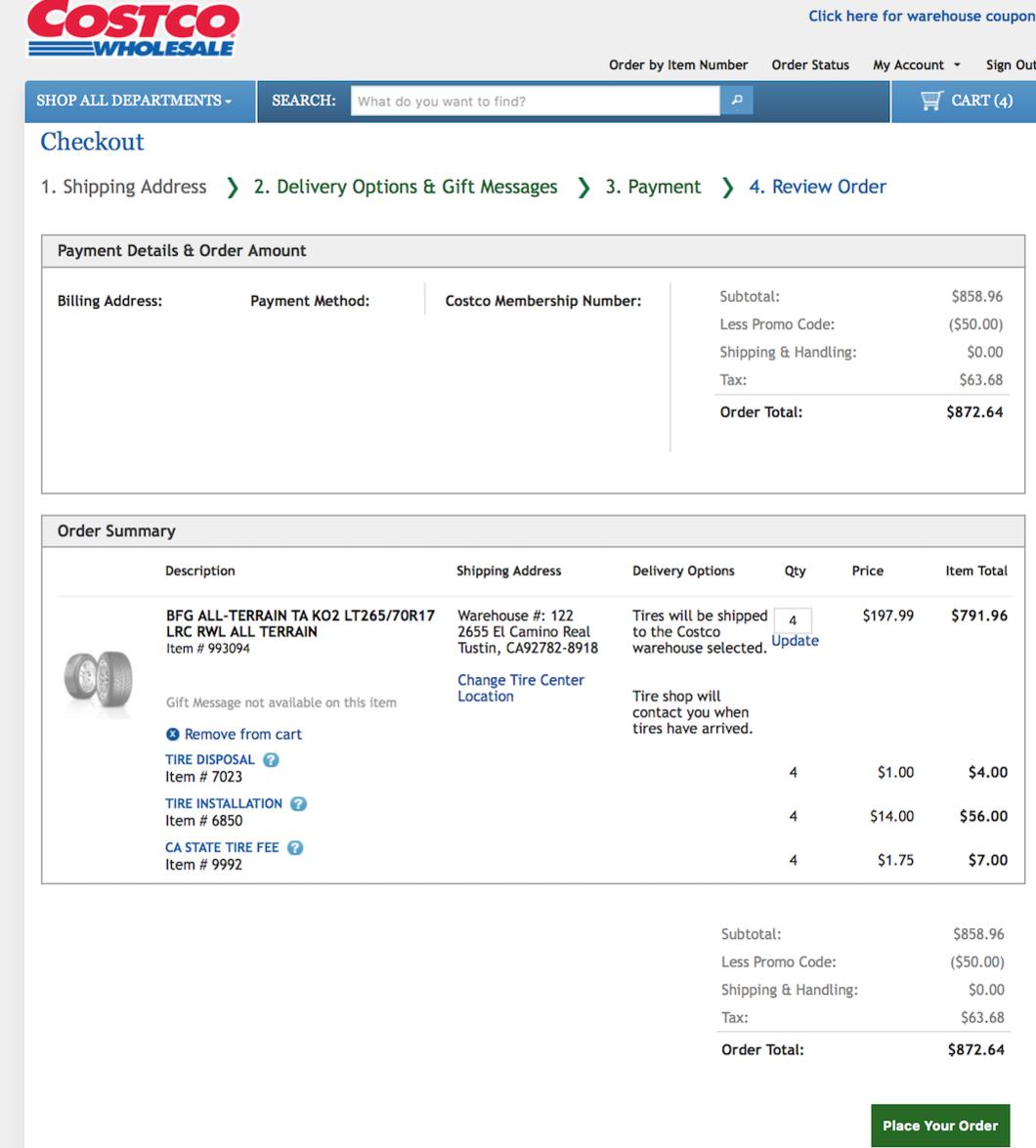Click the tire product thumbnail

point(98,679)
